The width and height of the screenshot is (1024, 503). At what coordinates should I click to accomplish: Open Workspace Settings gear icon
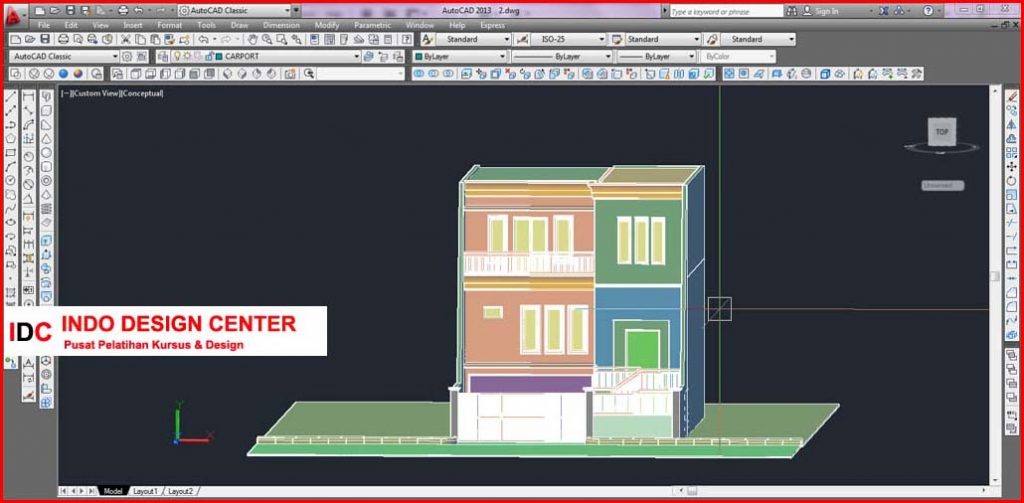coord(127,57)
